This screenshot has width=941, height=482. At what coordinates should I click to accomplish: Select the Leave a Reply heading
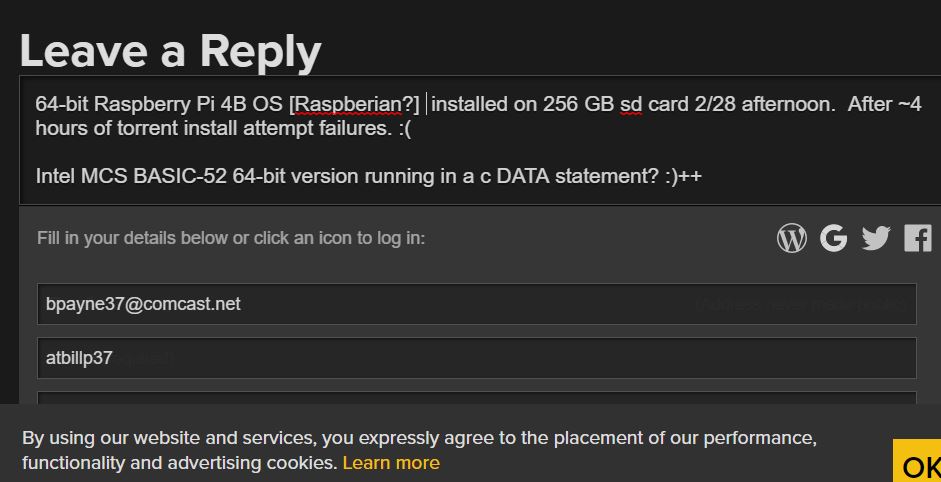click(x=170, y=52)
